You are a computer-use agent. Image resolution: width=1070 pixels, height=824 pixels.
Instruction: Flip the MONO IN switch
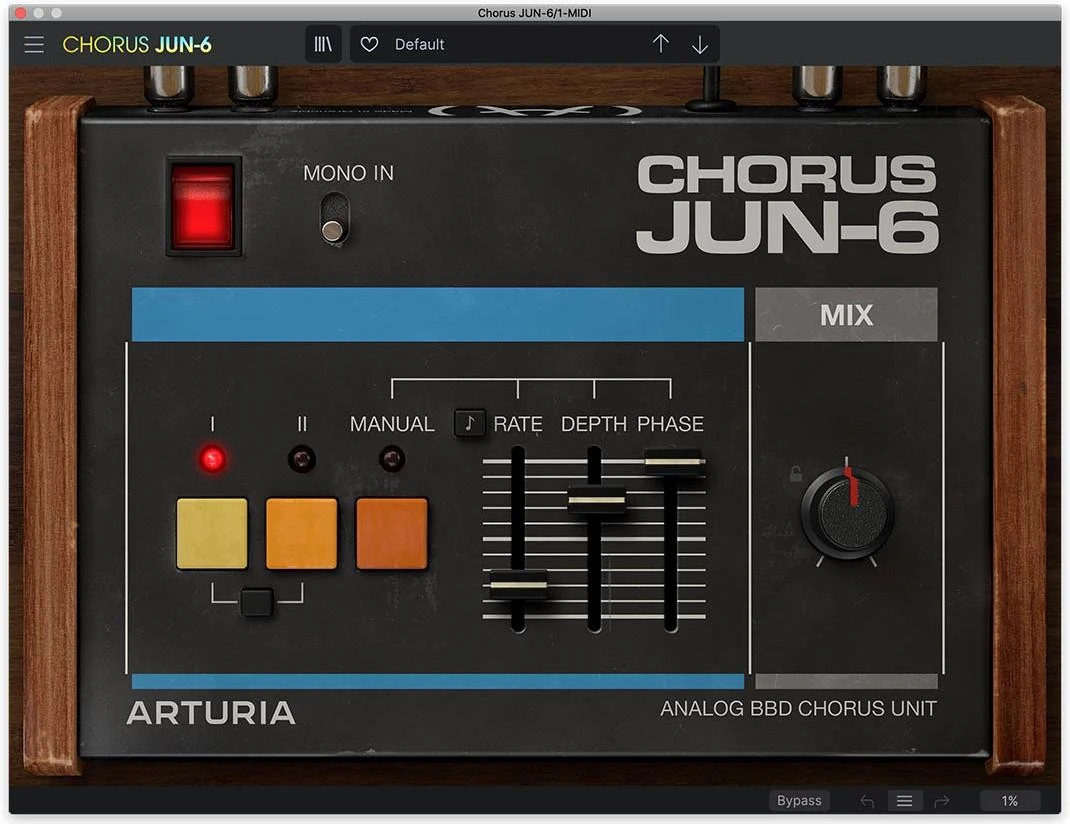point(334,218)
